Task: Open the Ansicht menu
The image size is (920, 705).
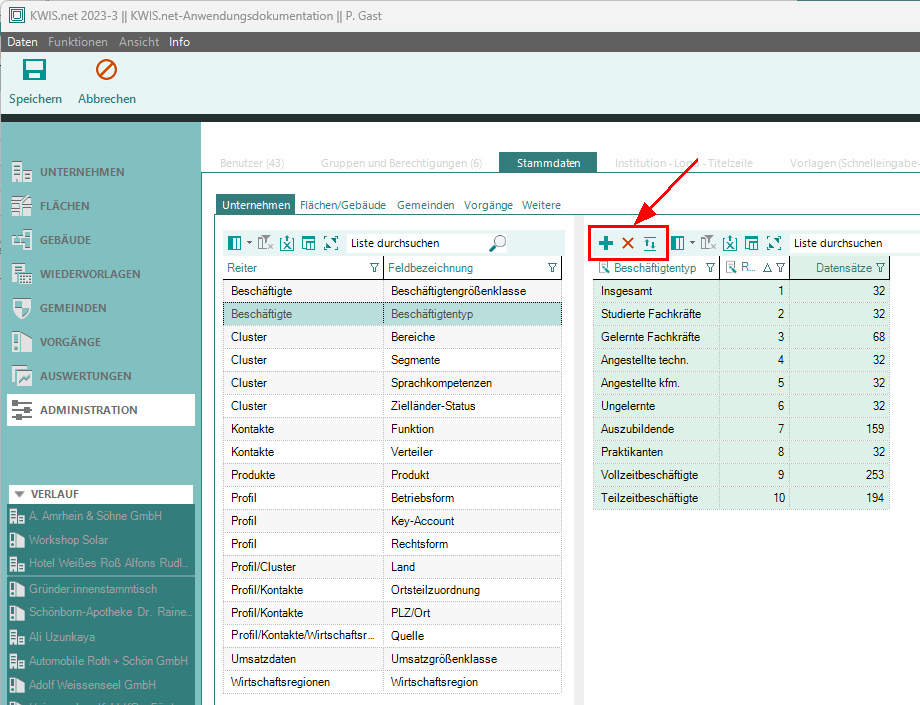Action: 139,42
